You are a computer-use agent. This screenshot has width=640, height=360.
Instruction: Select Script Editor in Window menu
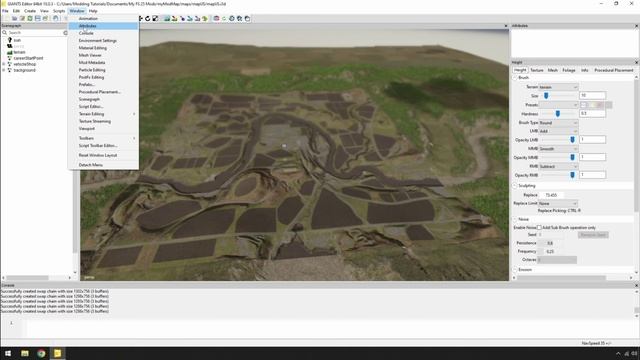tap(104, 107)
